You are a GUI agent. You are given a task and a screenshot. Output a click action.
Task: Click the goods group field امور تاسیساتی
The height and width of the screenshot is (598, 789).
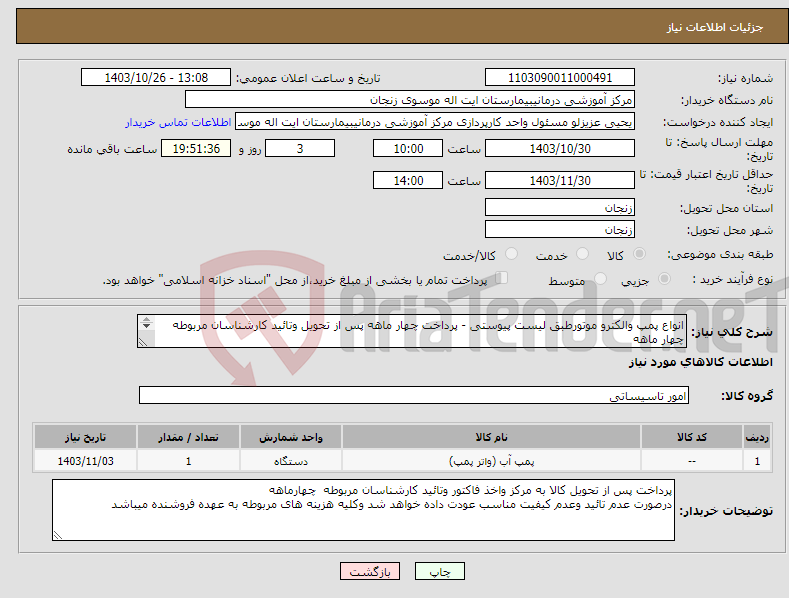414,396
